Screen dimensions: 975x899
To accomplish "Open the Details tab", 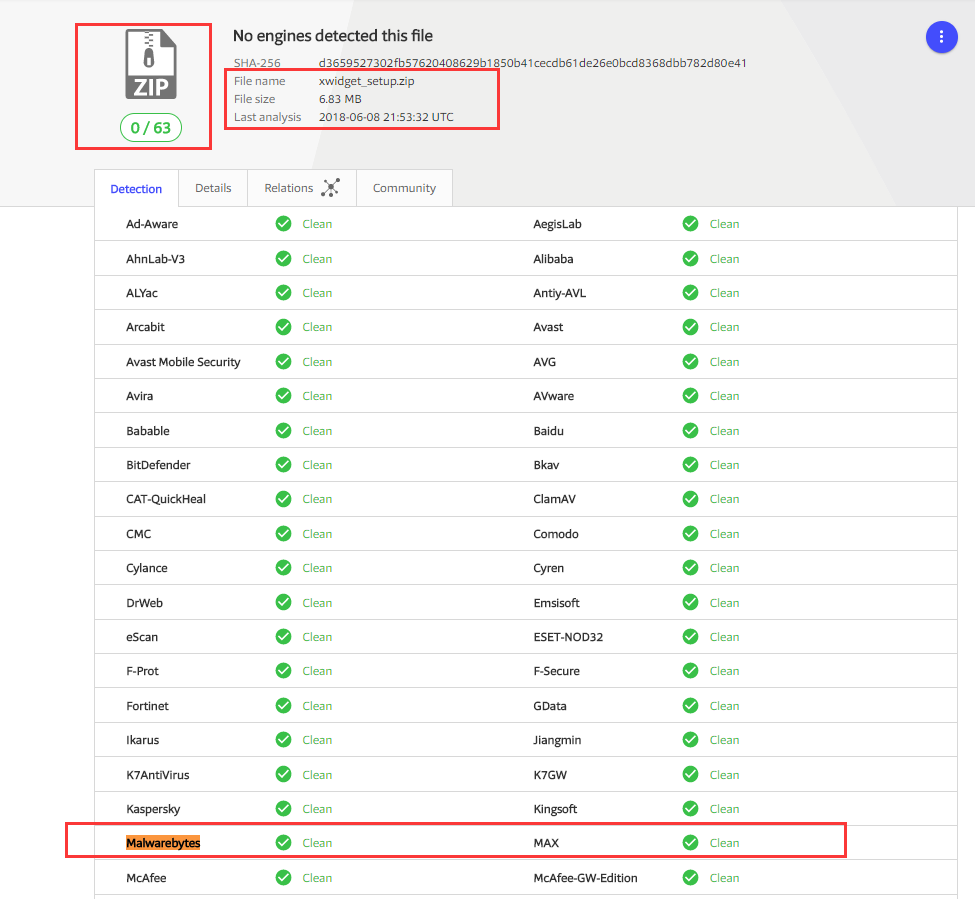I will [213, 188].
